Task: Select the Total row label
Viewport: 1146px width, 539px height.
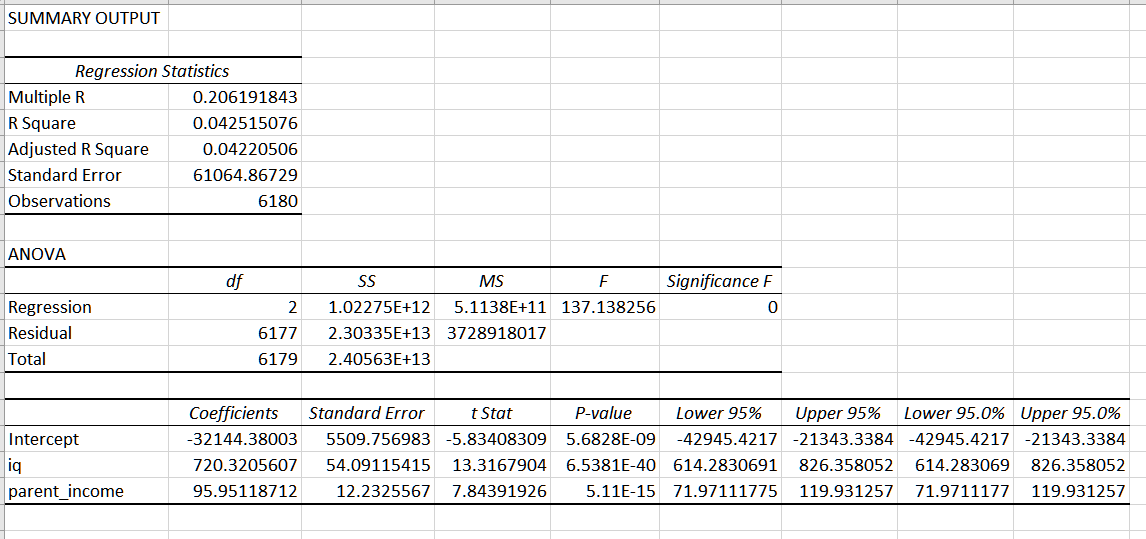Action: point(87,359)
